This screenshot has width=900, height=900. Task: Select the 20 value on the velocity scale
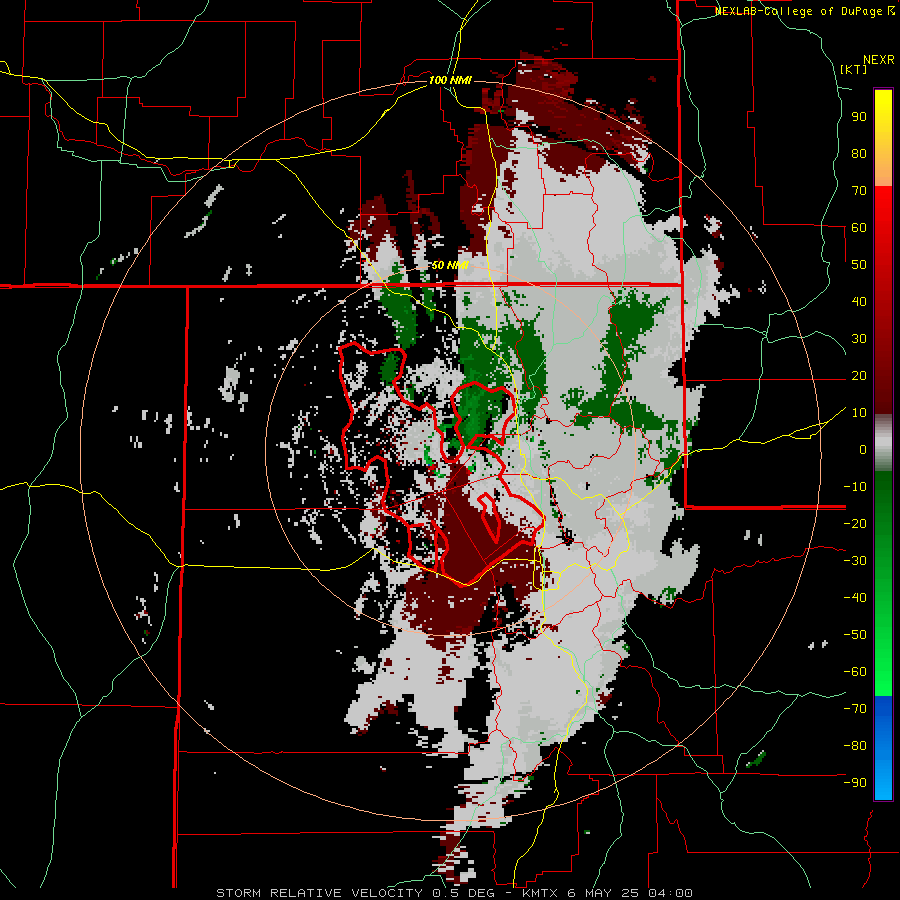[x=859, y=376]
